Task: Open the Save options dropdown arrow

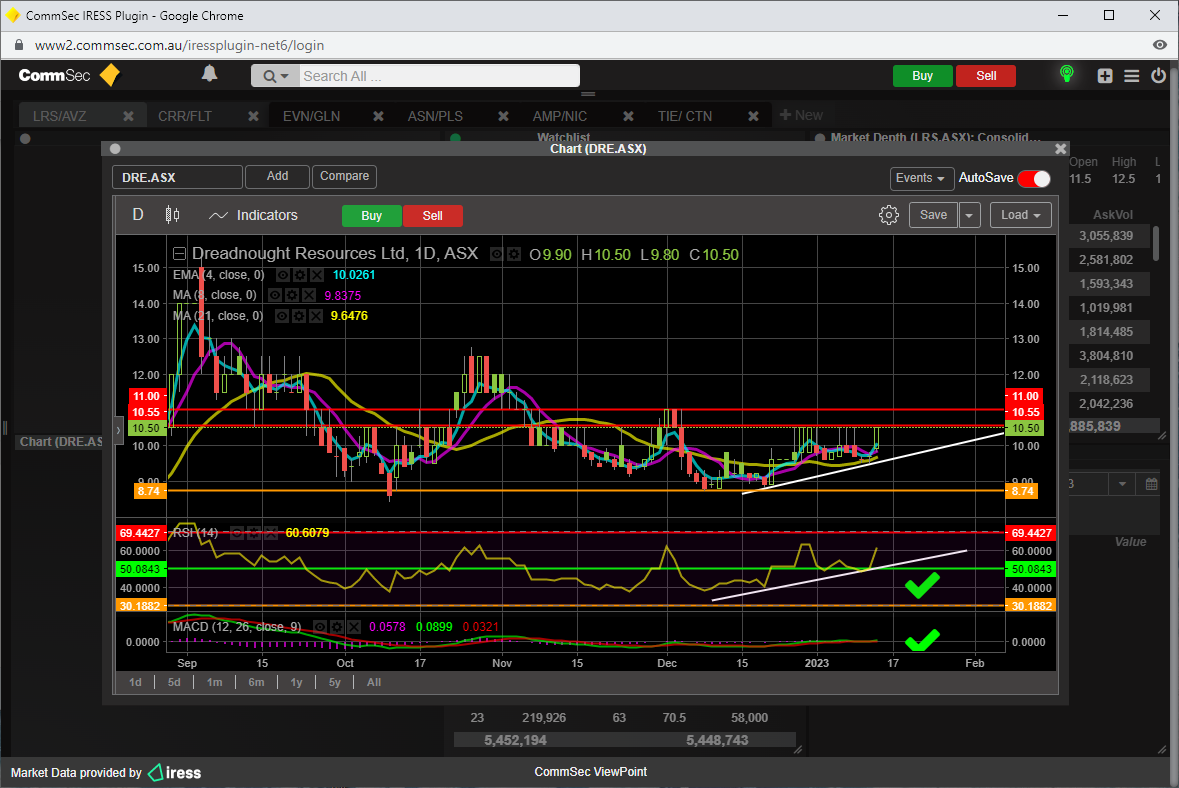Action: coord(969,215)
